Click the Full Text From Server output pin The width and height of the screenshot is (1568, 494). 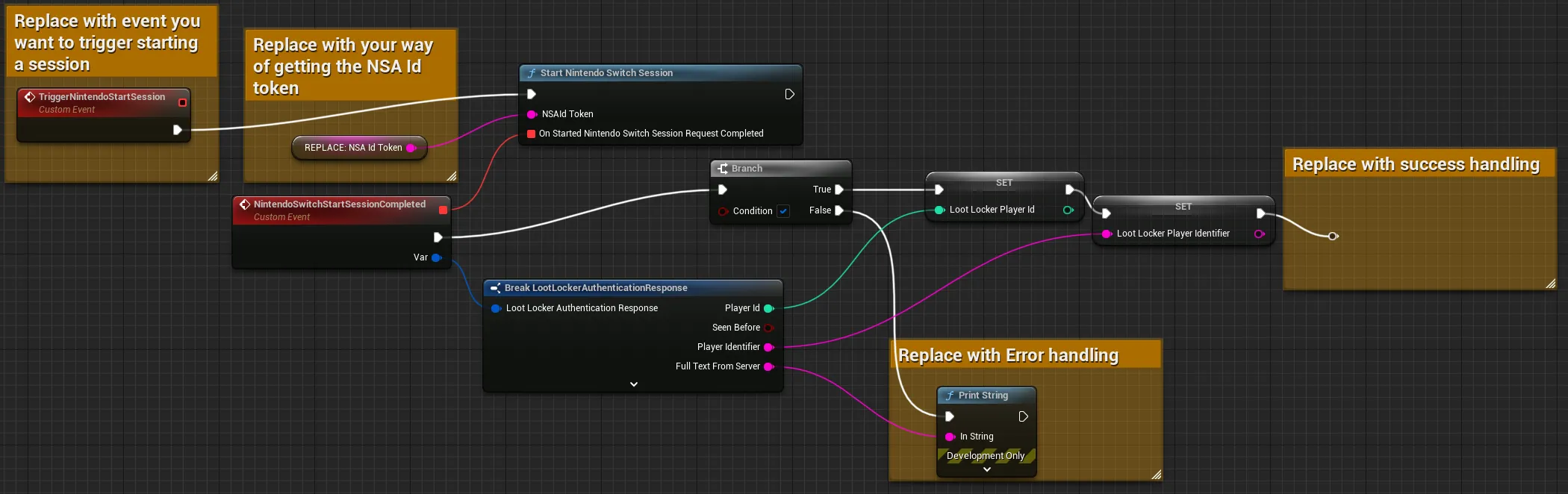[769, 366]
